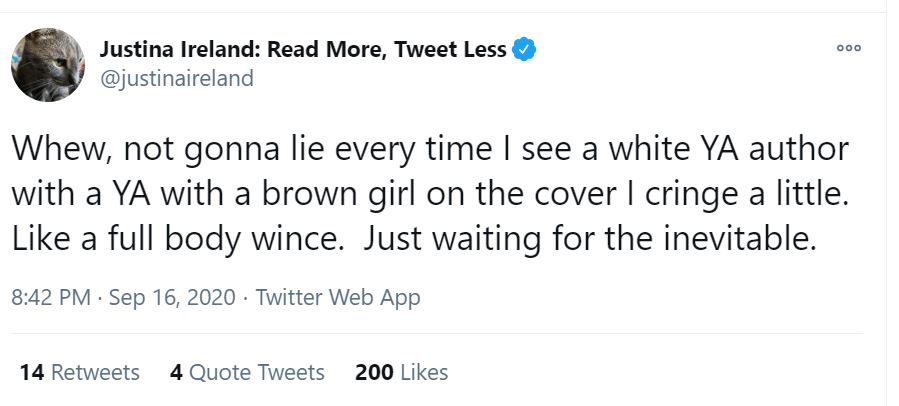Screen dimensions: 899x406
Task: Click the bold number 4 quote count
Action: coord(176,372)
